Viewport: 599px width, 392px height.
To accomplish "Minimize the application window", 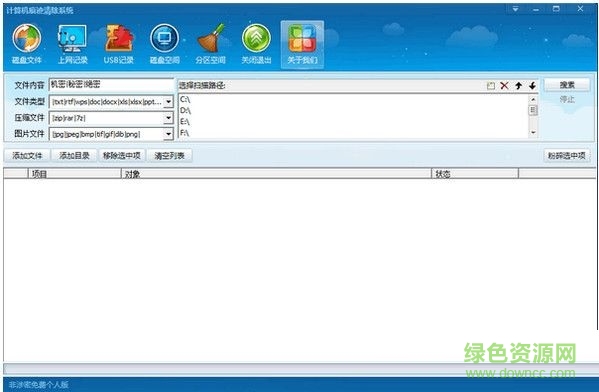I will click(x=536, y=9).
